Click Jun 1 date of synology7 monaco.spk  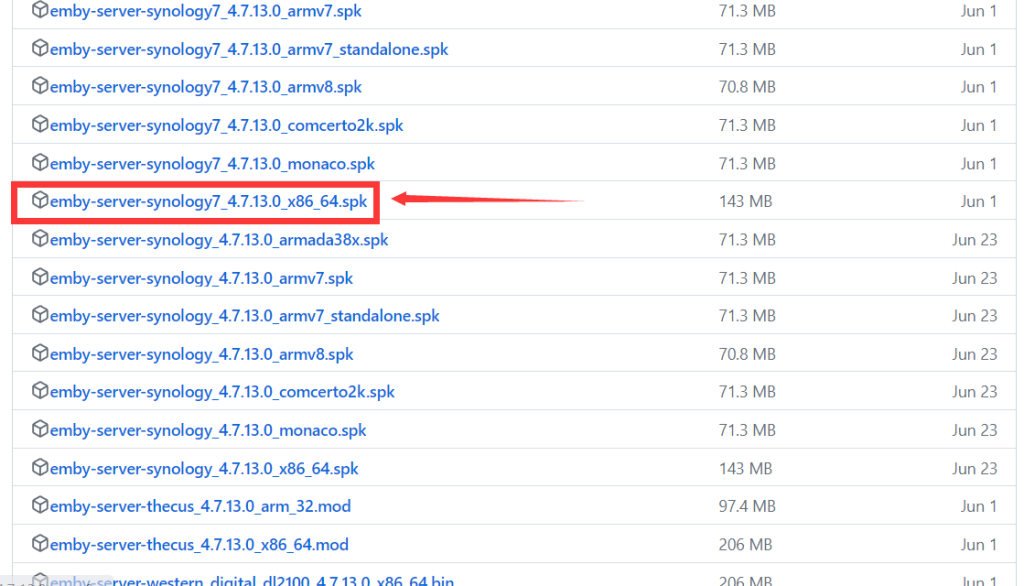pos(978,163)
